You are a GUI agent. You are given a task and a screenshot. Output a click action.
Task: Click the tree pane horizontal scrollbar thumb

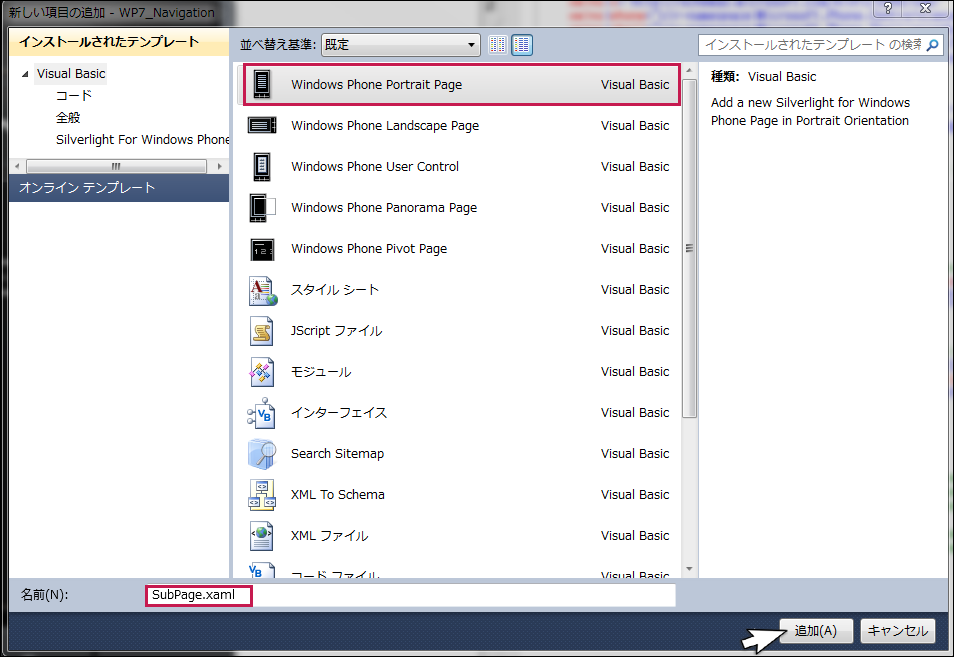click(116, 166)
